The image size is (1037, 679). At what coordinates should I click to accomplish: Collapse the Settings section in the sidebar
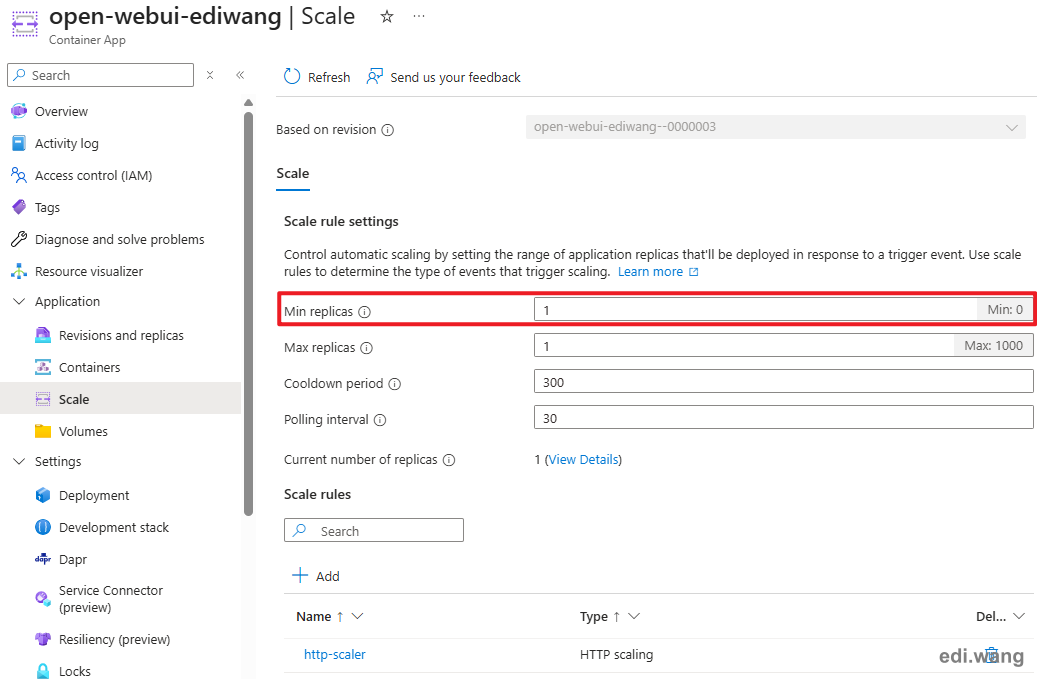click(x=19, y=461)
